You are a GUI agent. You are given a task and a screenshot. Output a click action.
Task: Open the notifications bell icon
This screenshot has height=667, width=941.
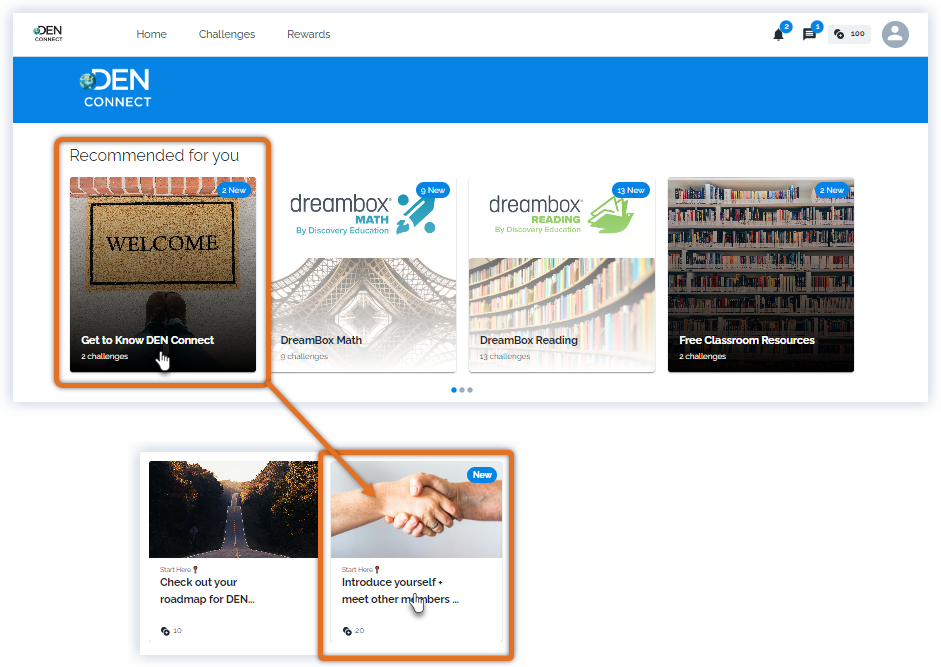click(778, 34)
